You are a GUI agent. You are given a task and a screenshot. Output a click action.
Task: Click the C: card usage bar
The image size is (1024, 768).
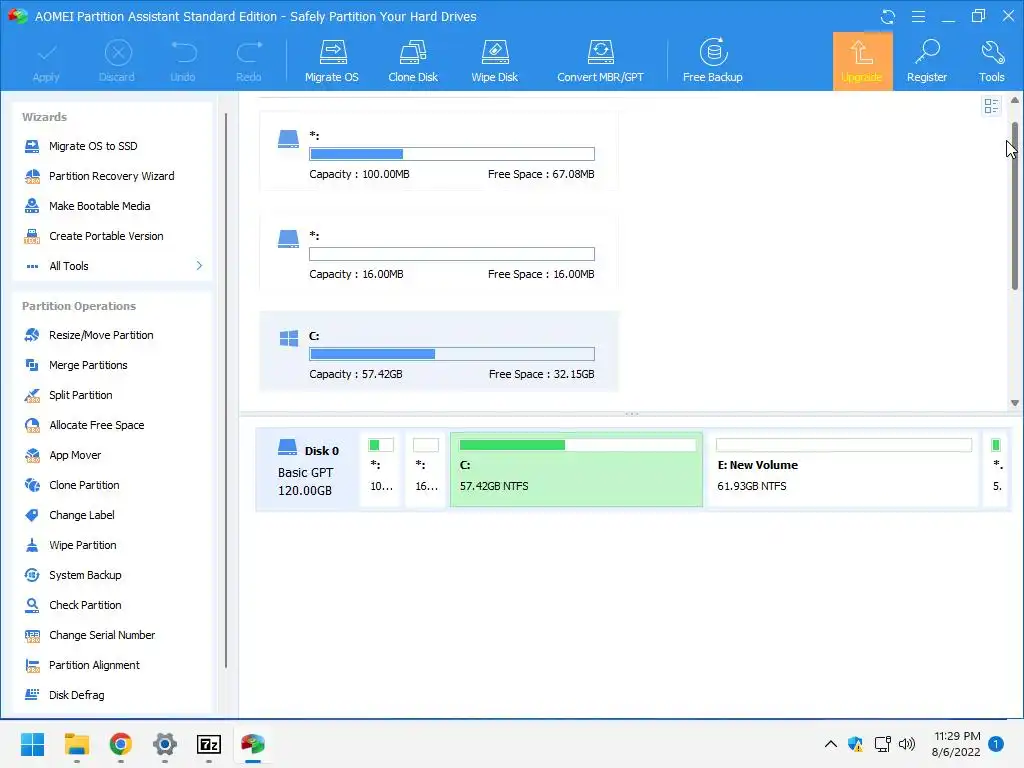tap(452, 354)
